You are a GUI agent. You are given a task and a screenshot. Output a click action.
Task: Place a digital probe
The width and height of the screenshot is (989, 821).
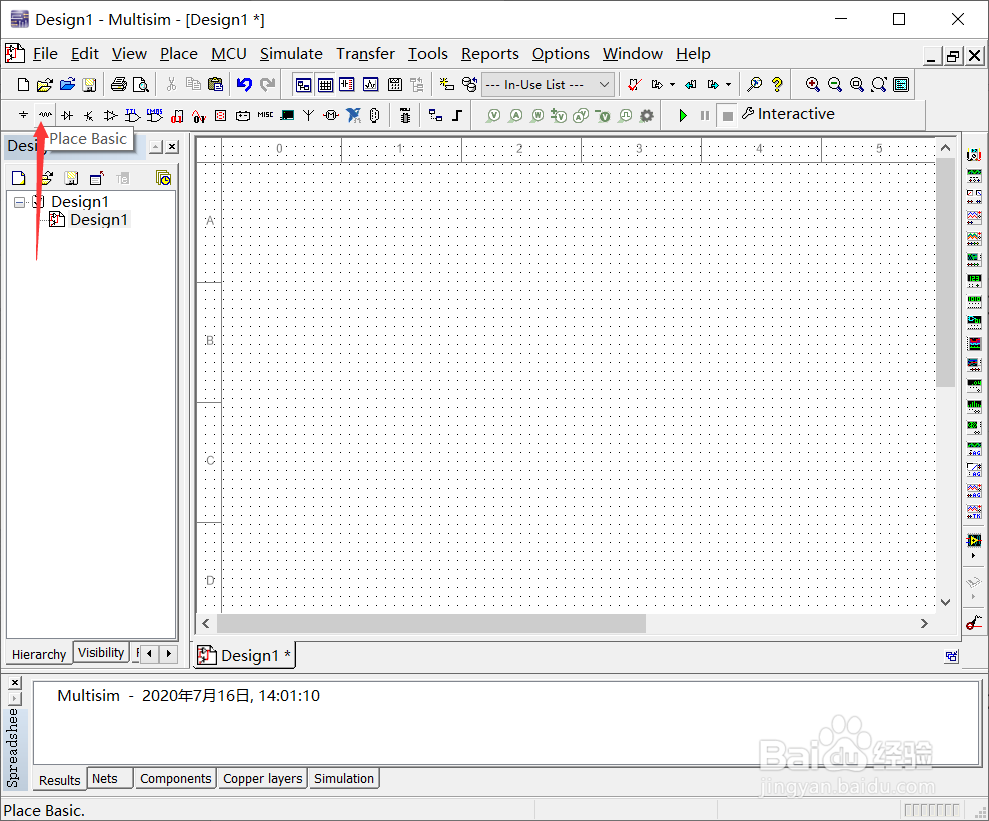(625, 115)
